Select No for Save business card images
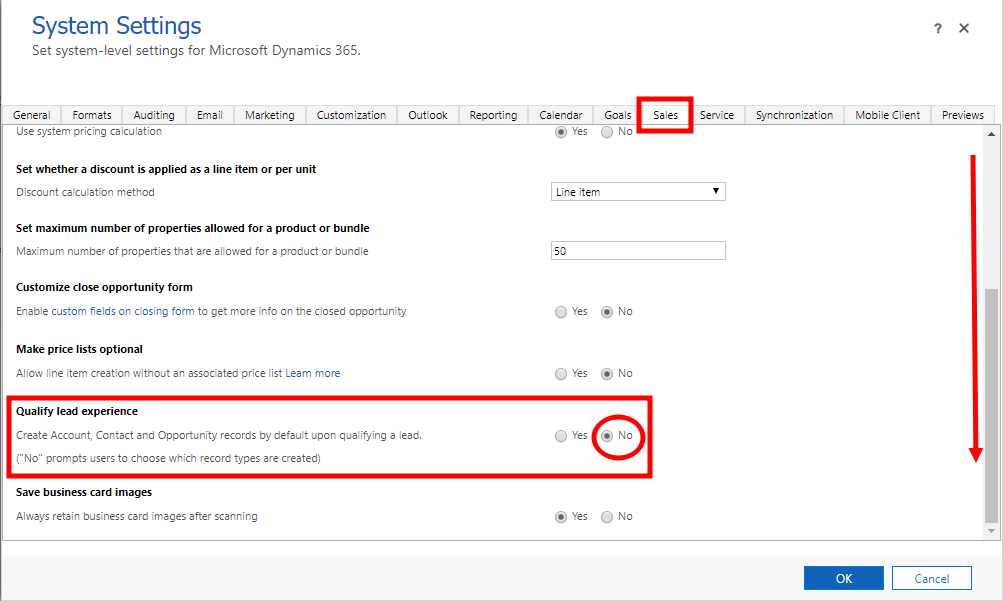1003x601 pixels. [x=607, y=517]
